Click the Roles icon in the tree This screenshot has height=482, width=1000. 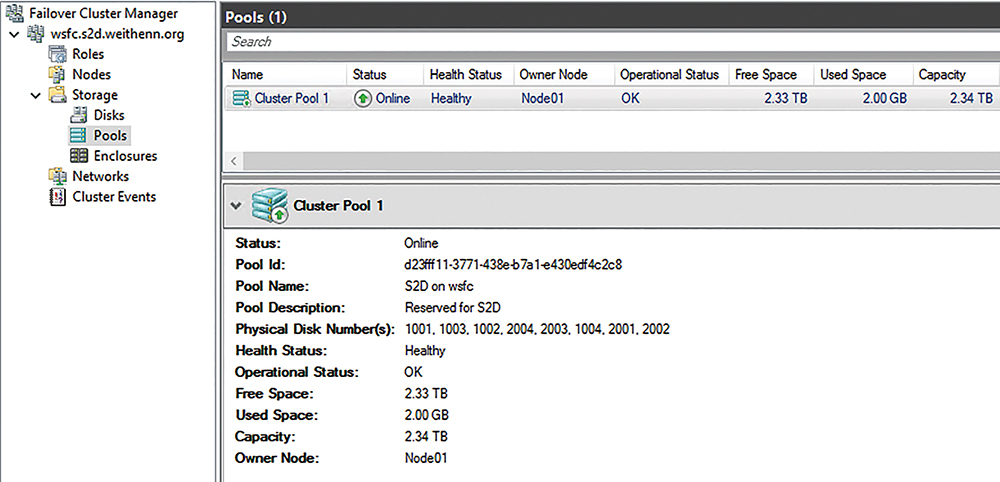57,55
